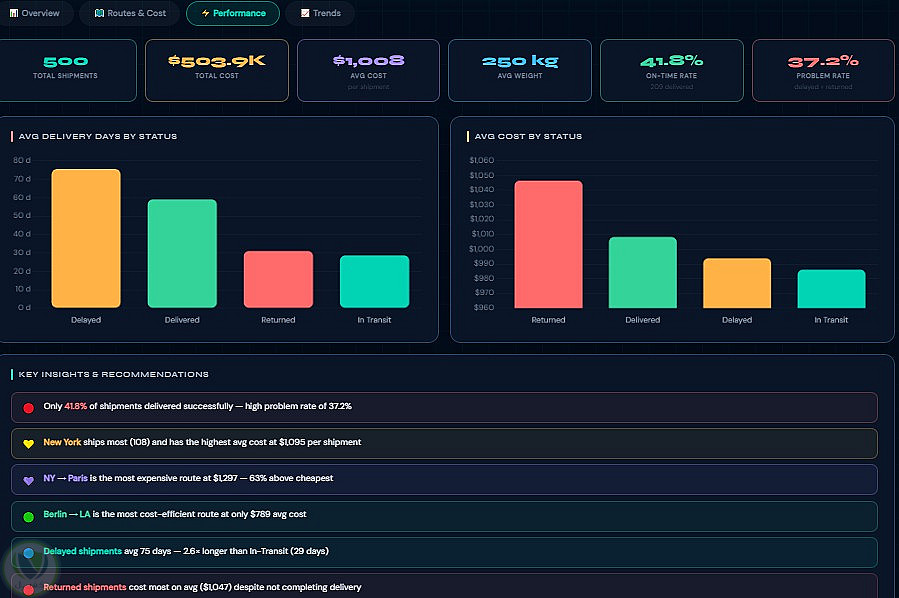The width and height of the screenshot is (899, 598).
Task: Open the Trends tab
Action: tap(320, 13)
